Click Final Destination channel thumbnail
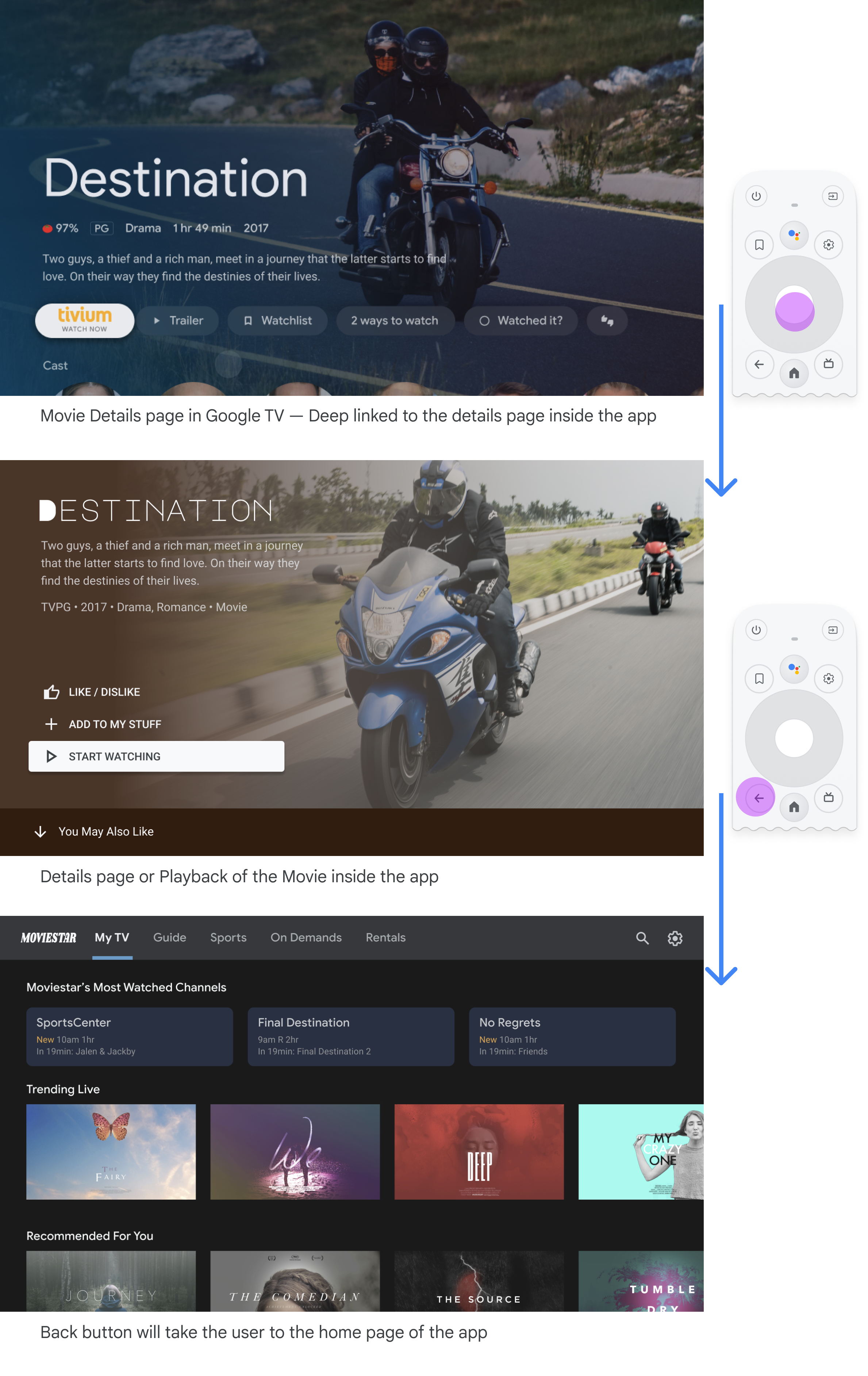 pyautogui.click(x=351, y=1035)
